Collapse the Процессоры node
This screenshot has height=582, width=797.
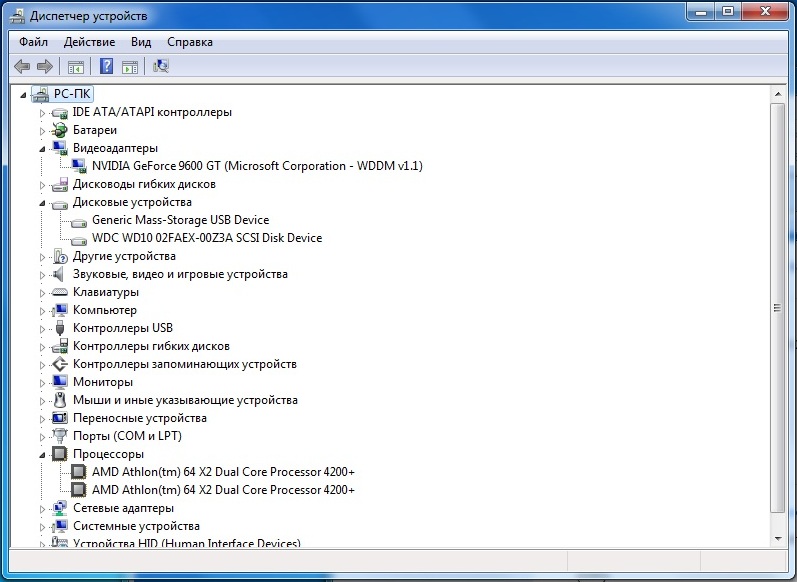pos(43,454)
